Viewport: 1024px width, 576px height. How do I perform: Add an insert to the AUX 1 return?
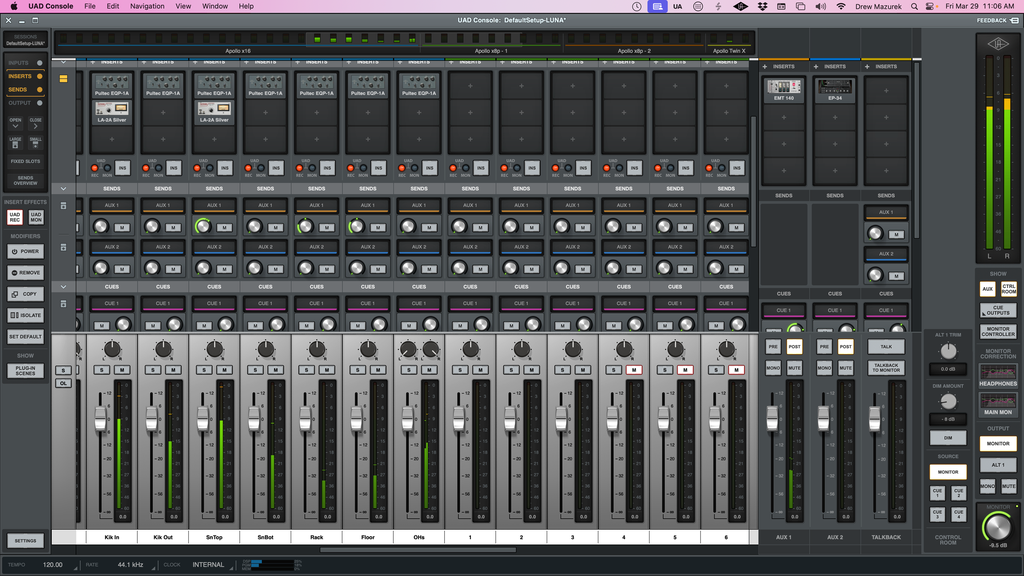coord(765,67)
